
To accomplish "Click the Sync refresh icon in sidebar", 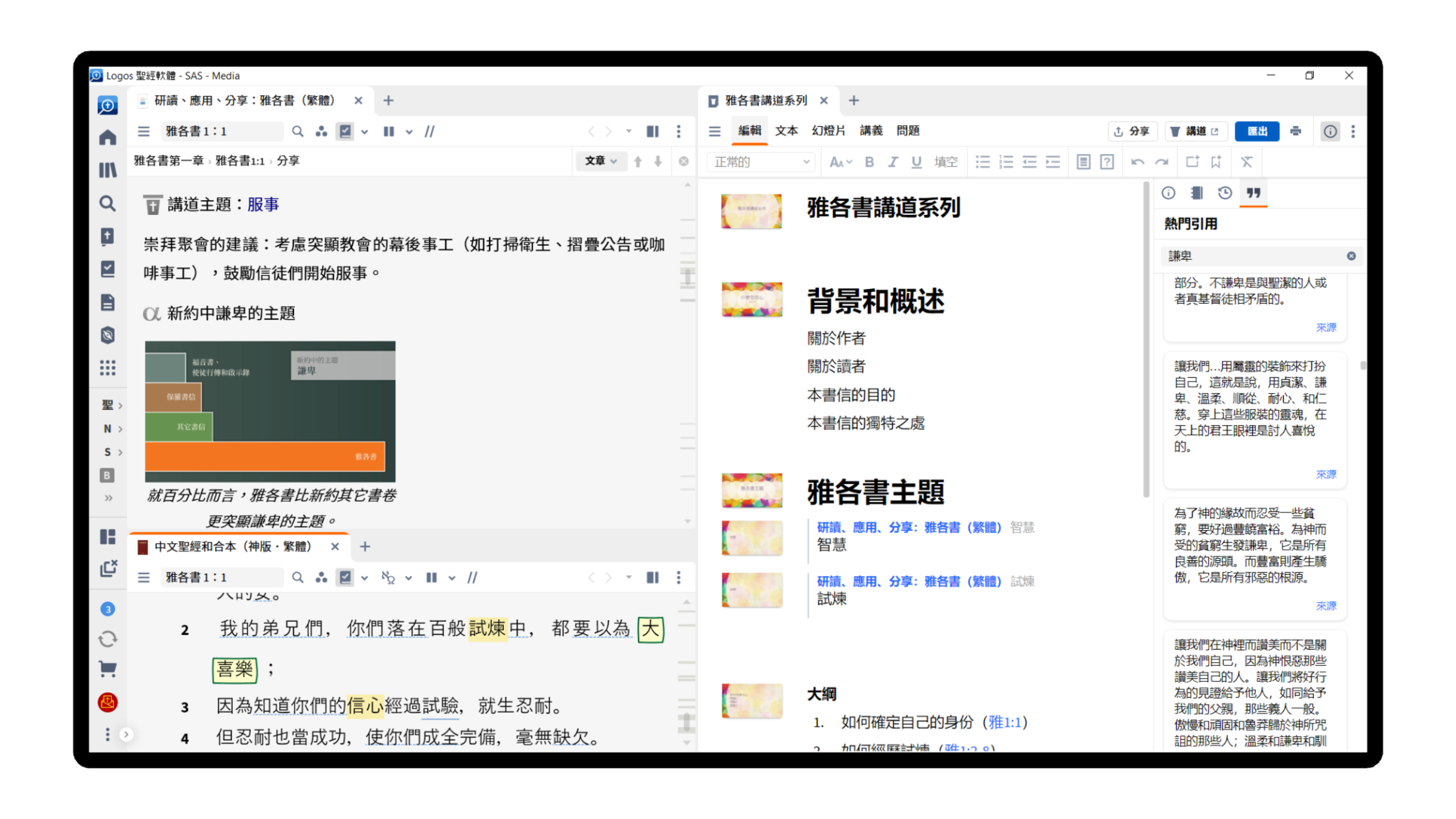I will point(107,639).
